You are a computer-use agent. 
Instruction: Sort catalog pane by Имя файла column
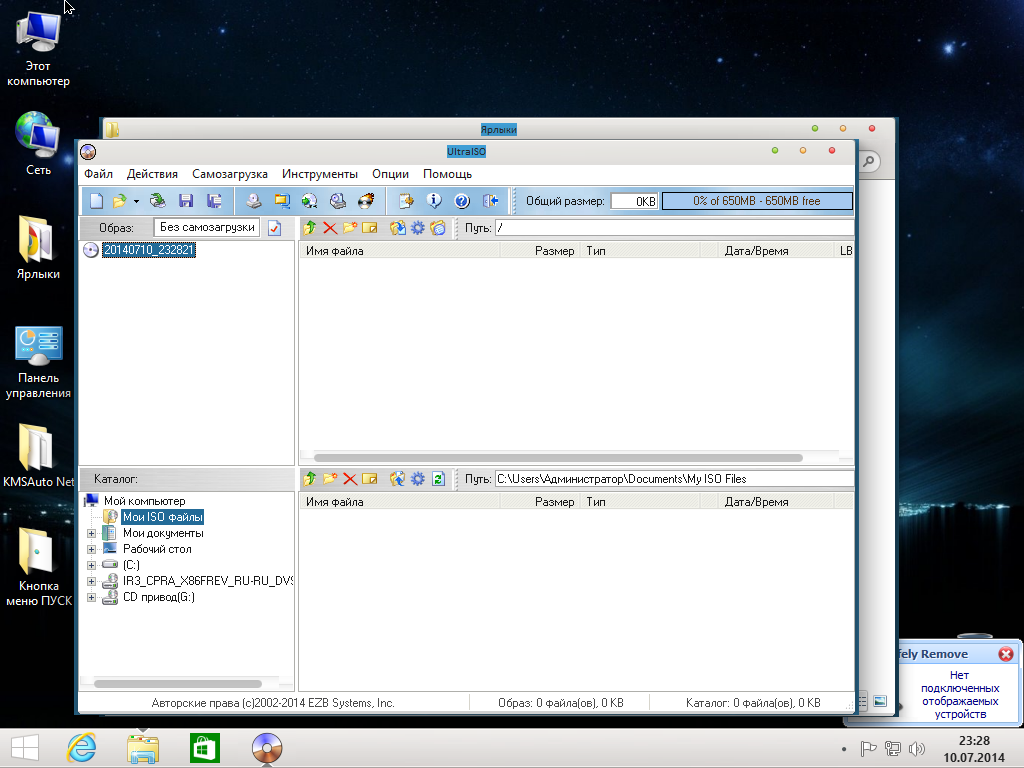(400, 502)
